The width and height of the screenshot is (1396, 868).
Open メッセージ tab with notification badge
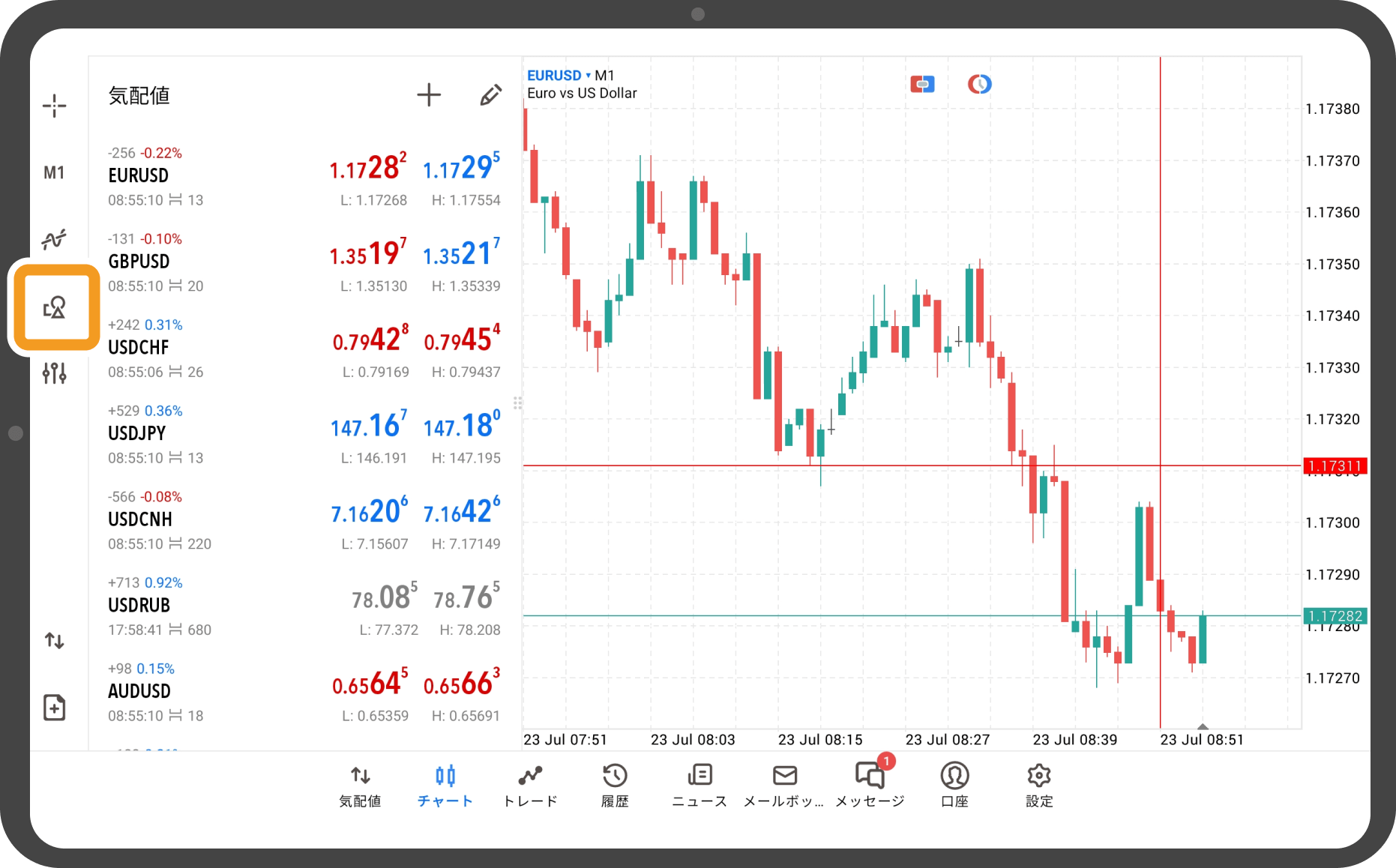(870, 785)
